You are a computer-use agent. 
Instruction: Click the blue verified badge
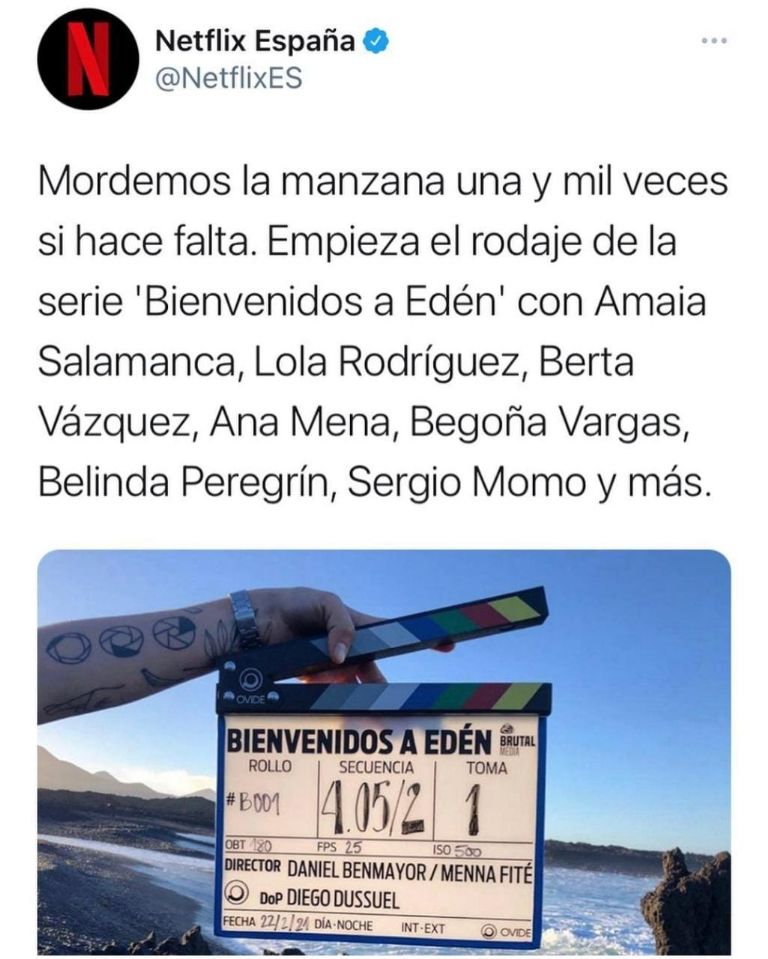point(377,42)
